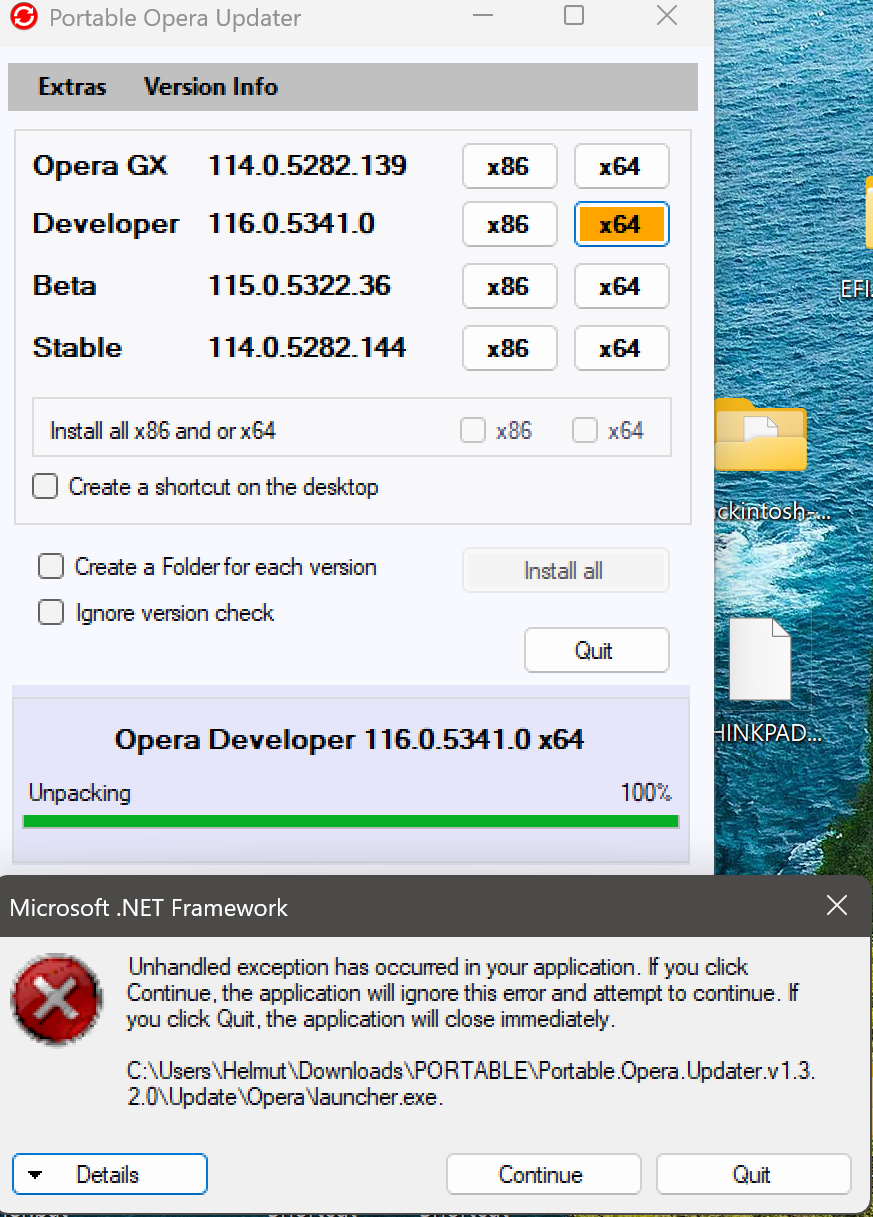Click the green Unpacking progress bar

351,822
